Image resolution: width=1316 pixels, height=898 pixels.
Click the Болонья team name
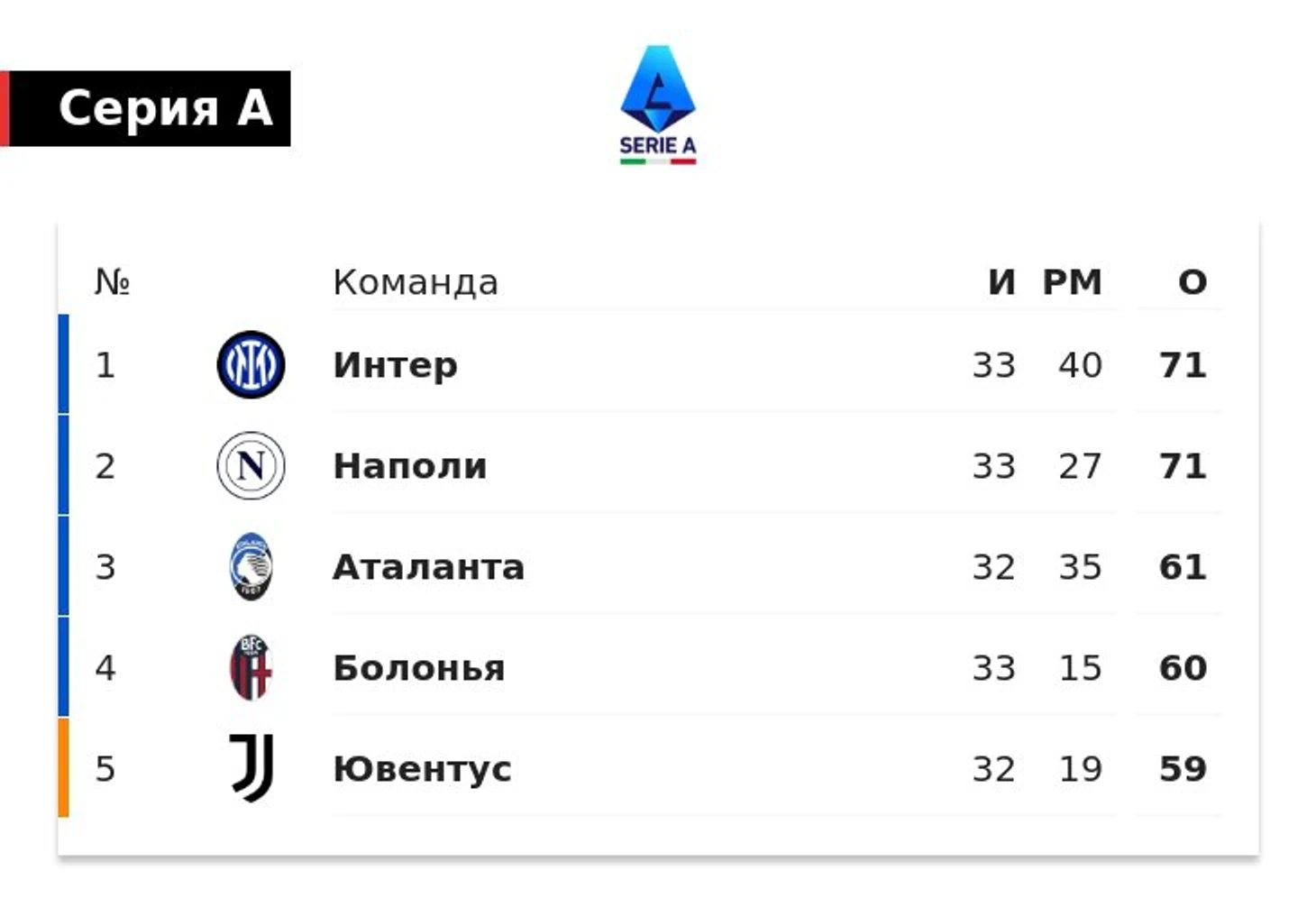tap(419, 668)
